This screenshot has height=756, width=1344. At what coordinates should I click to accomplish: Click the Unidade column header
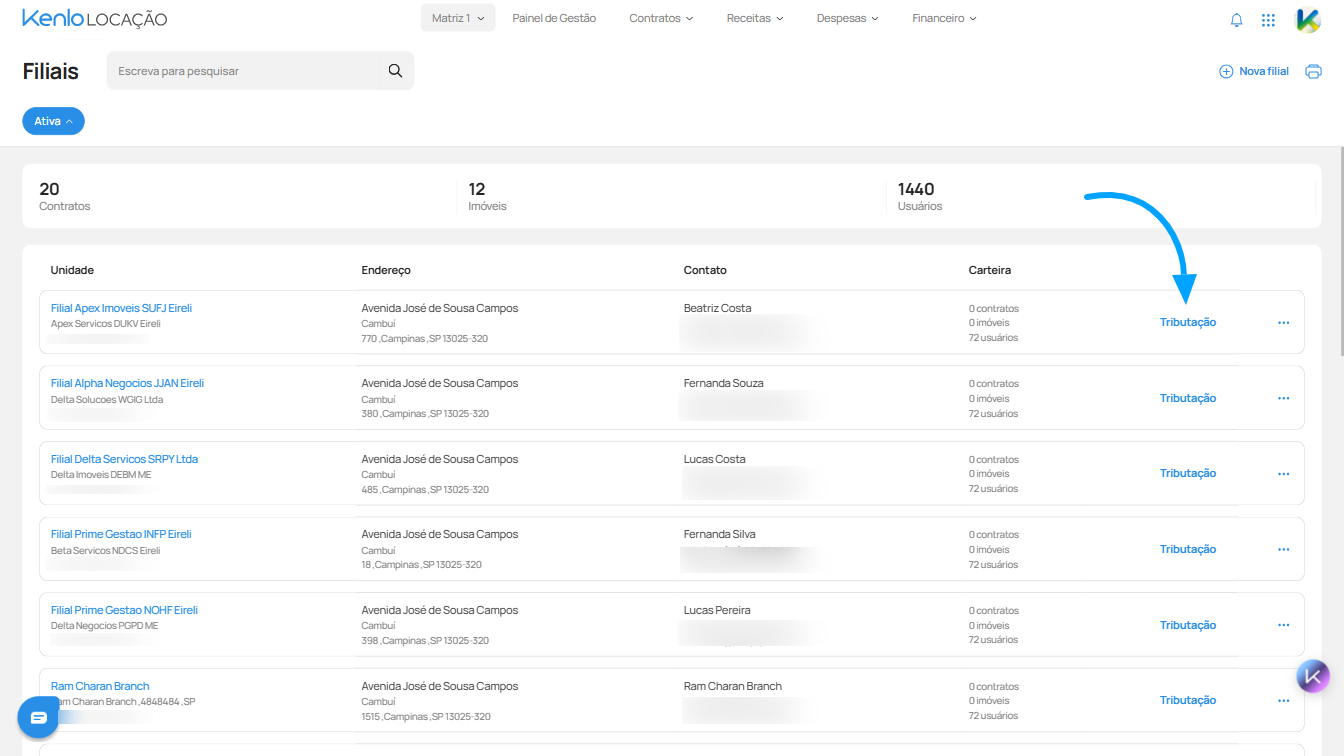[72, 270]
